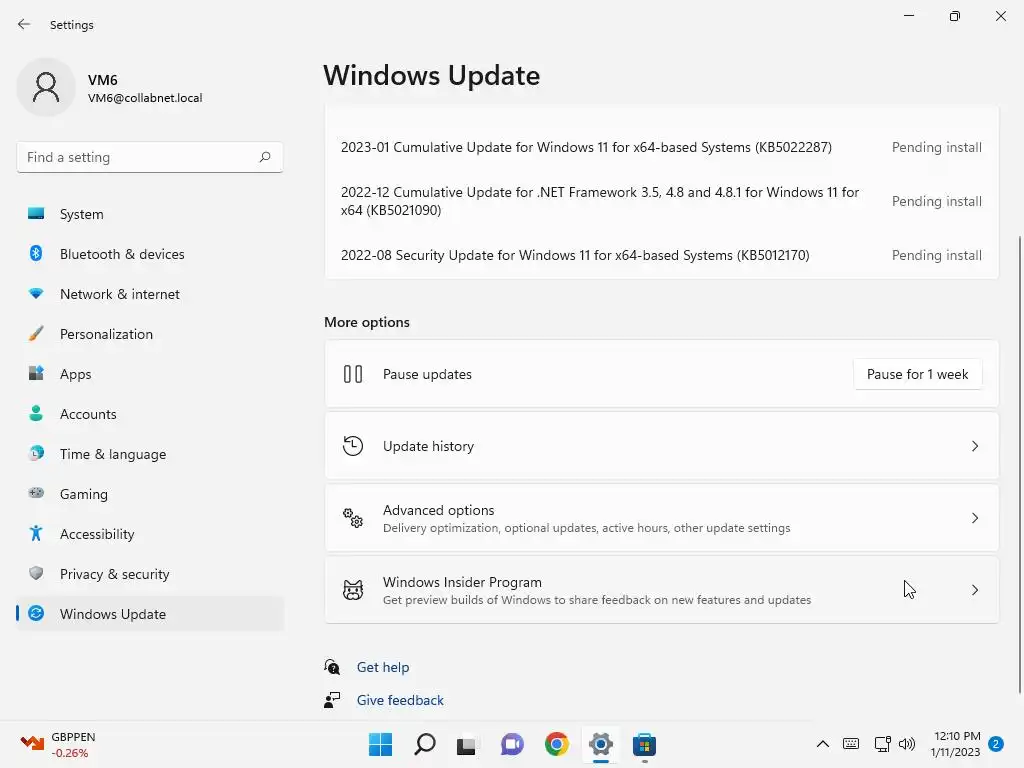Click the Update history clock icon
Image resolution: width=1024 pixels, height=768 pixels.
(x=353, y=446)
